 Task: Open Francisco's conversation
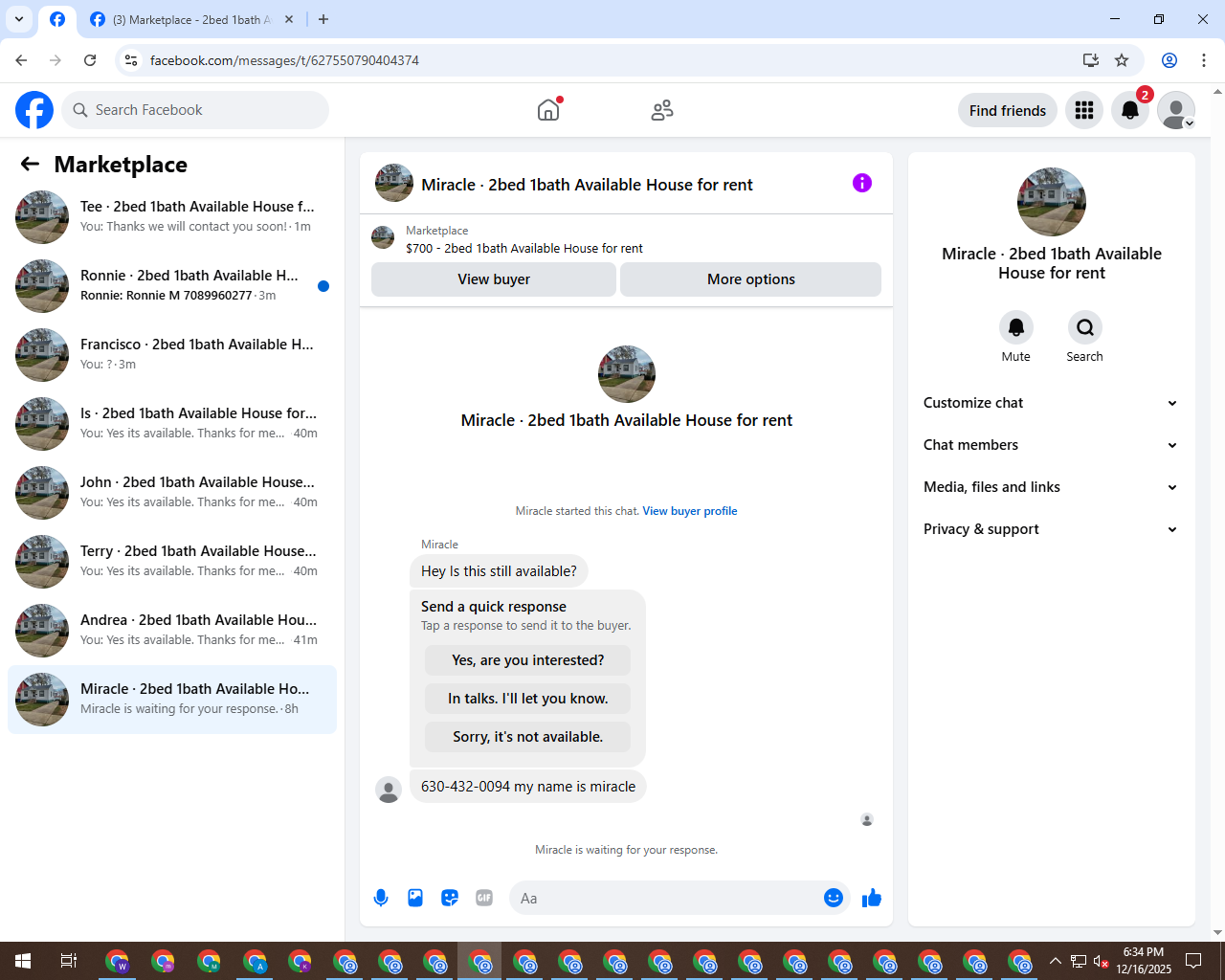[172, 355]
